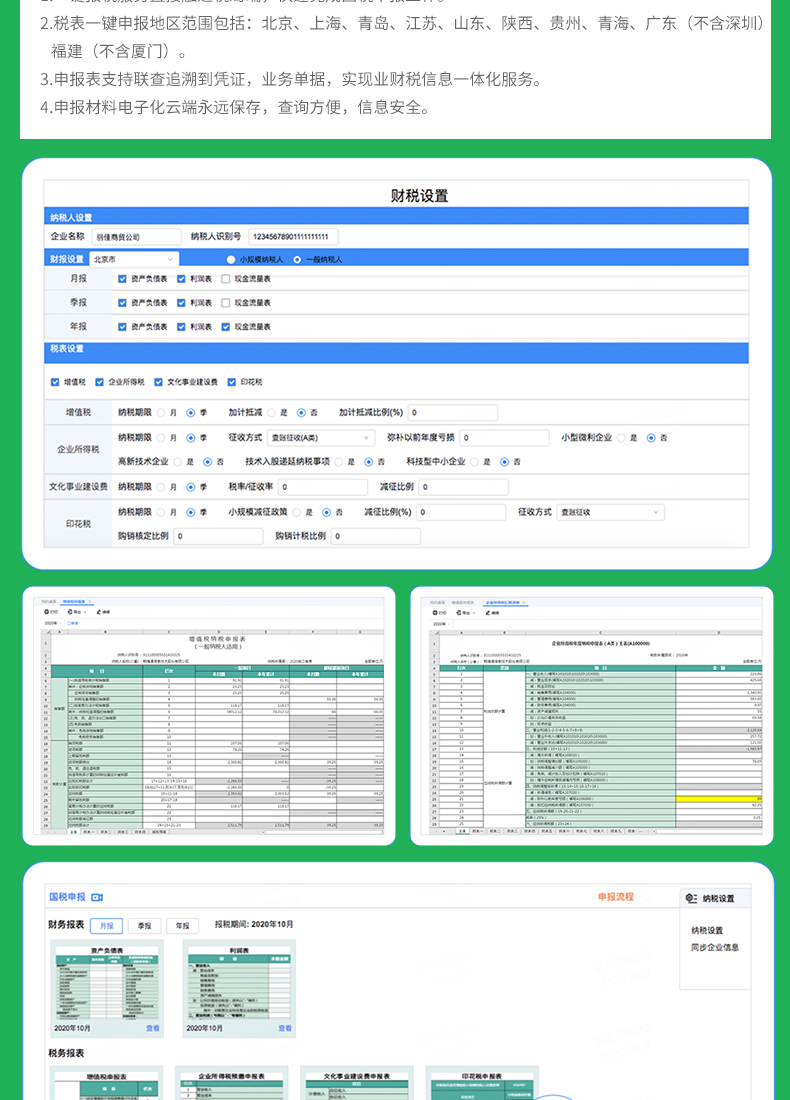Uncheck 现金流量表 in the 年报 row

pos(226,327)
